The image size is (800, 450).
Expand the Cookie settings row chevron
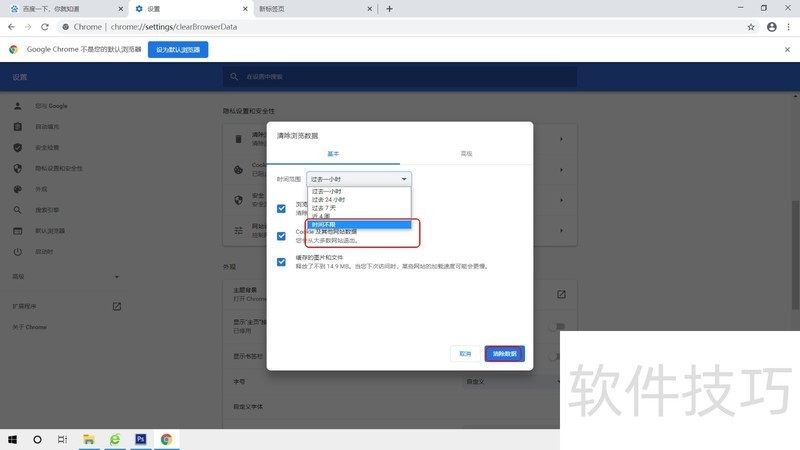561,169
